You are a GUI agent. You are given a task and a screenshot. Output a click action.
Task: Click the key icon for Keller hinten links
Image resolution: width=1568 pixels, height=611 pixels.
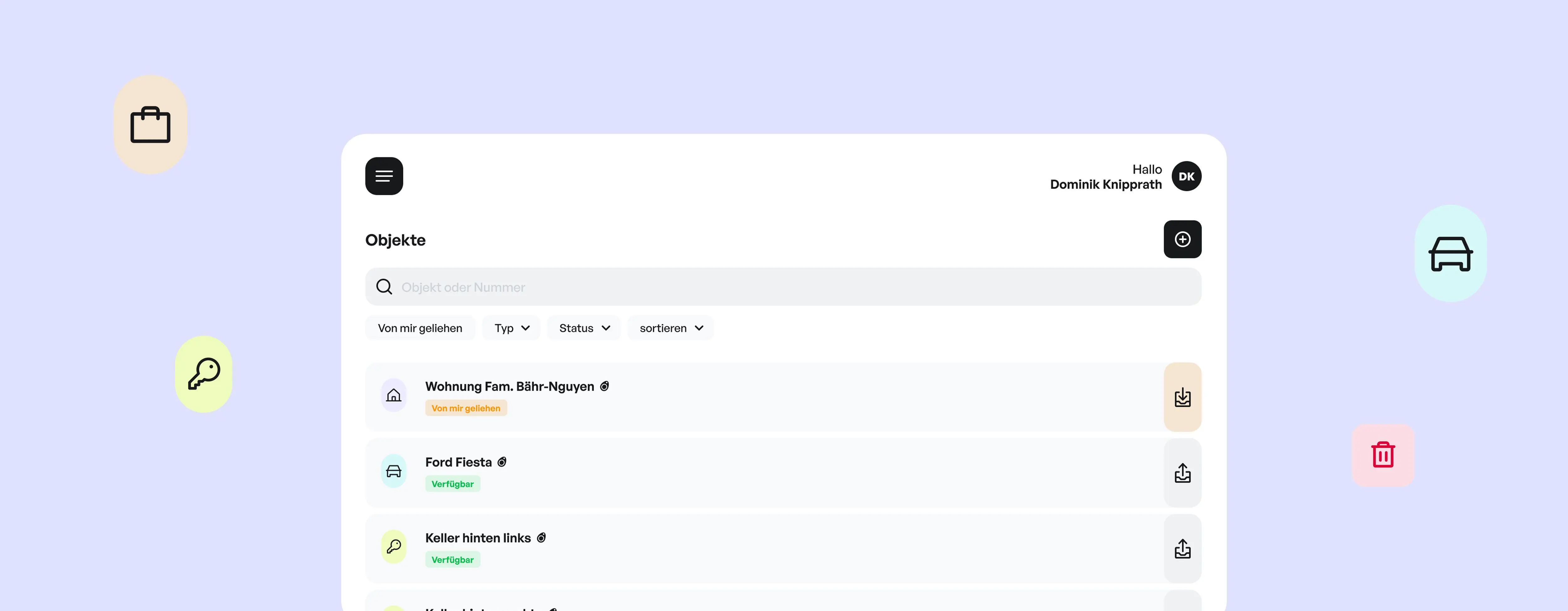(394, 546)
